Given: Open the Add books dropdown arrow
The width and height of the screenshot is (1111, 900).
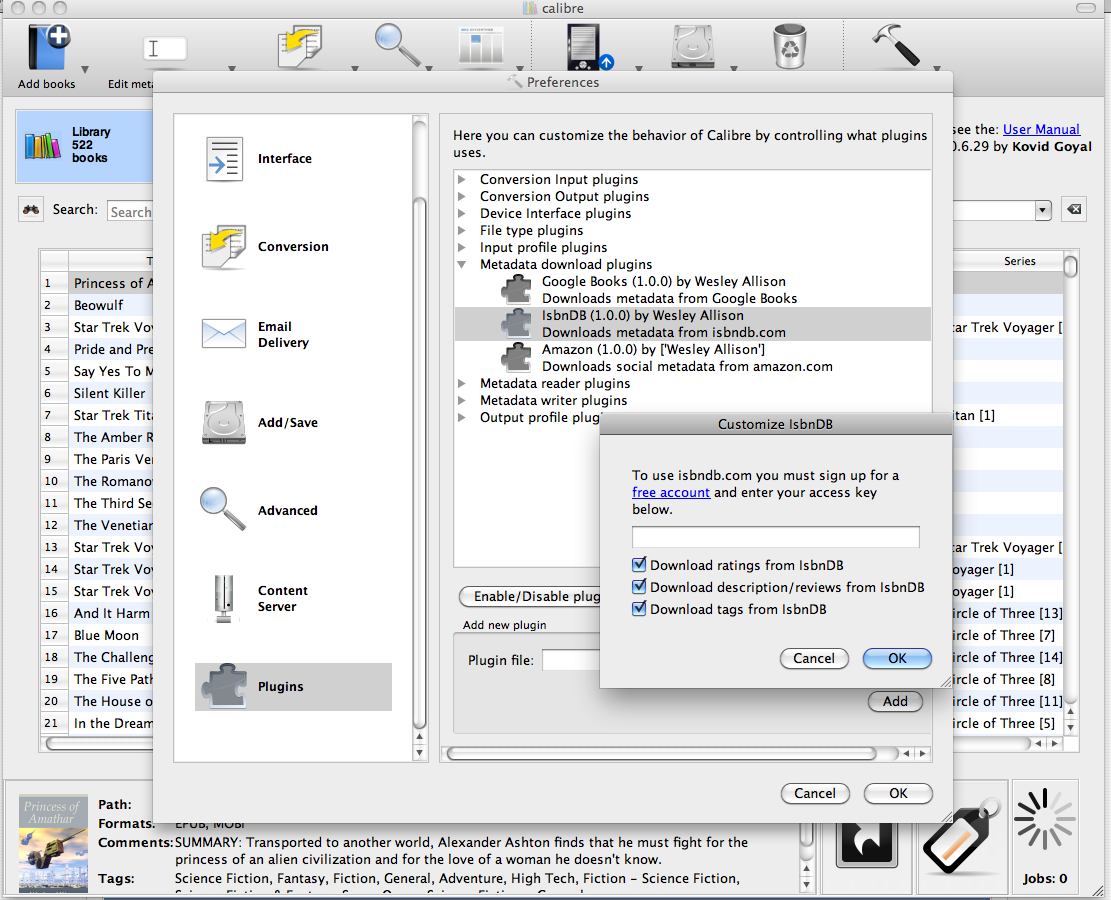Looking at the screenshot, I should point(85,69).
